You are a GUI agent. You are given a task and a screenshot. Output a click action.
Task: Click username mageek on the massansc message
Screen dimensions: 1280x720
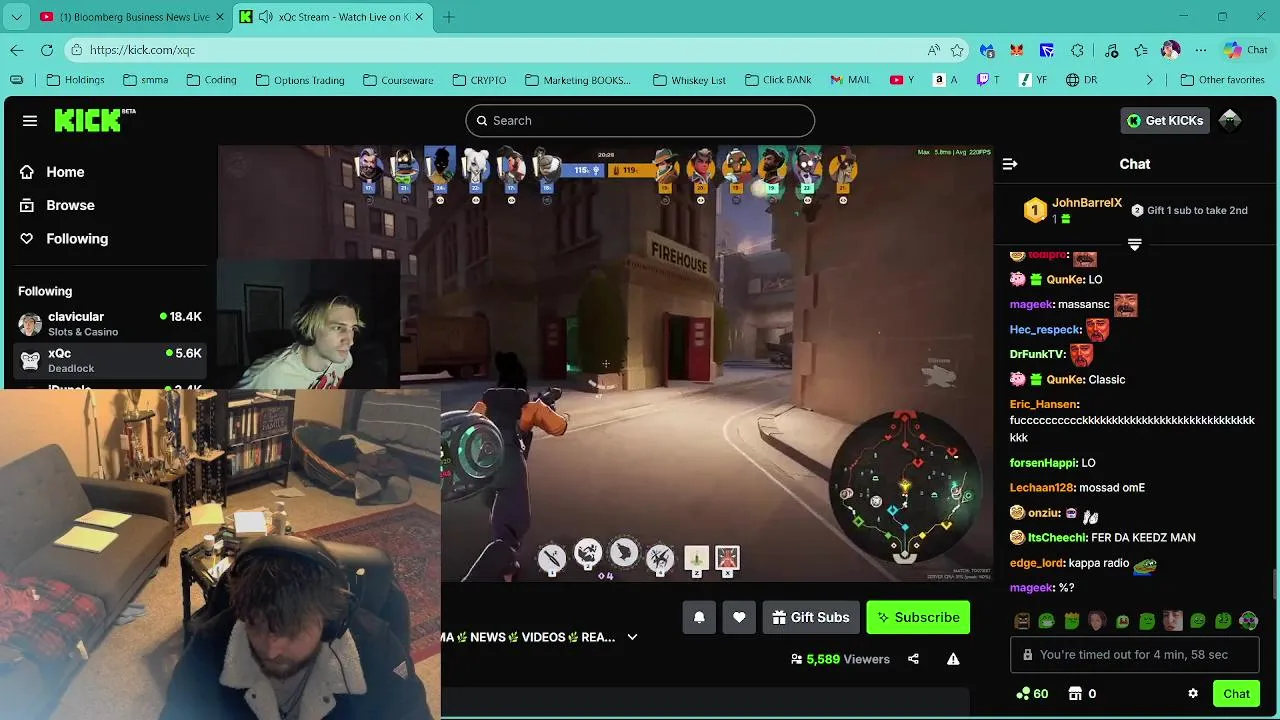[x=1031, y=304]
